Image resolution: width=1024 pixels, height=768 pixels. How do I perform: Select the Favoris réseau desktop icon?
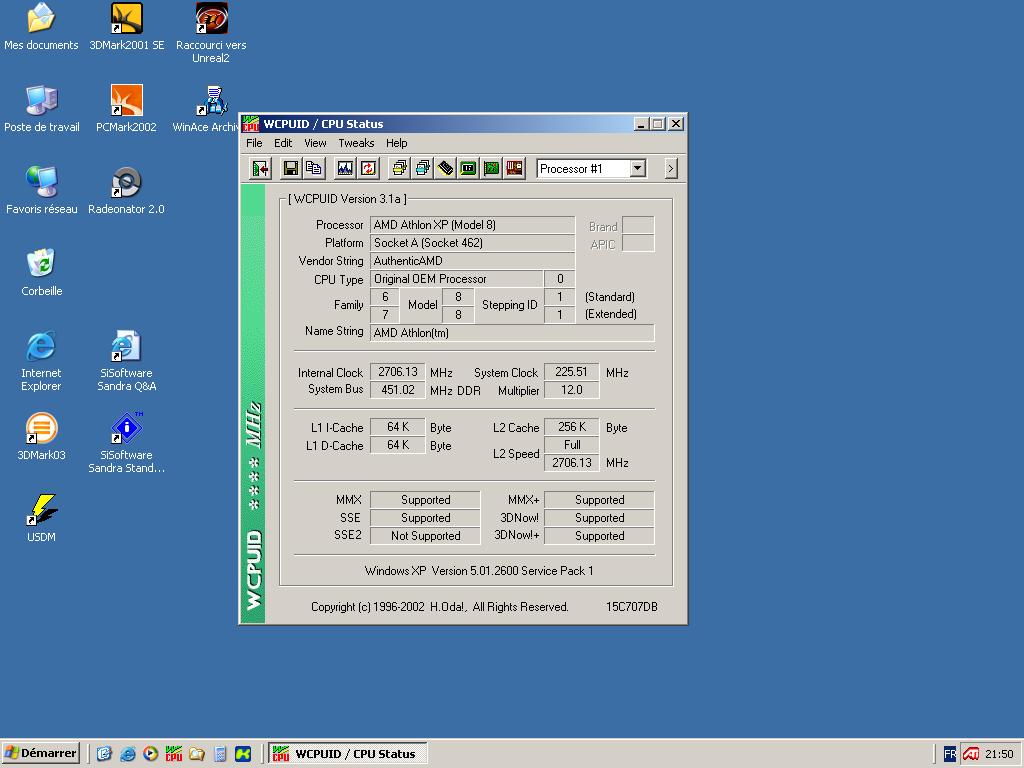(x=42, y=191)
